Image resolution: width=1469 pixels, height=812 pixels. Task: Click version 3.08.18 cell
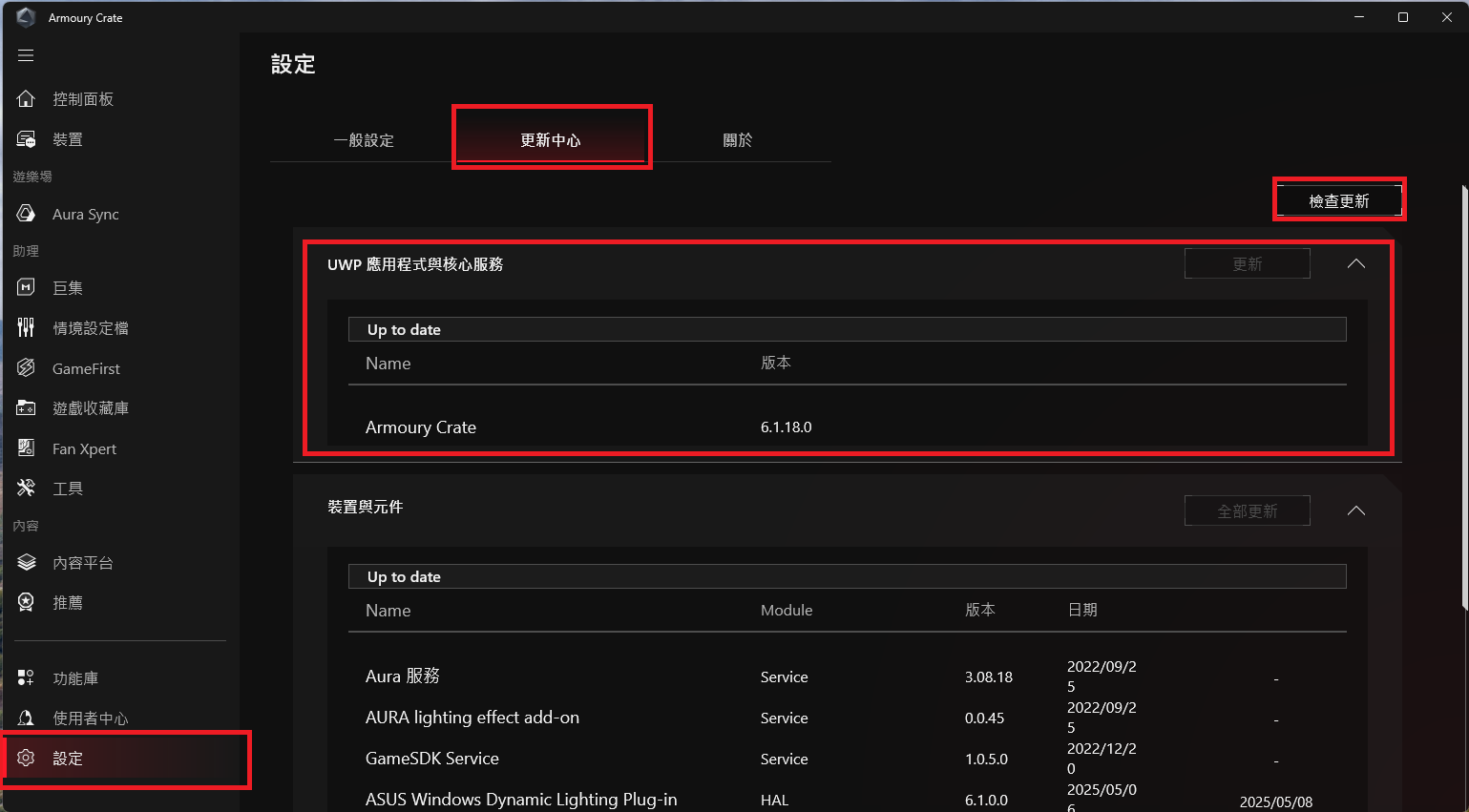989,677
